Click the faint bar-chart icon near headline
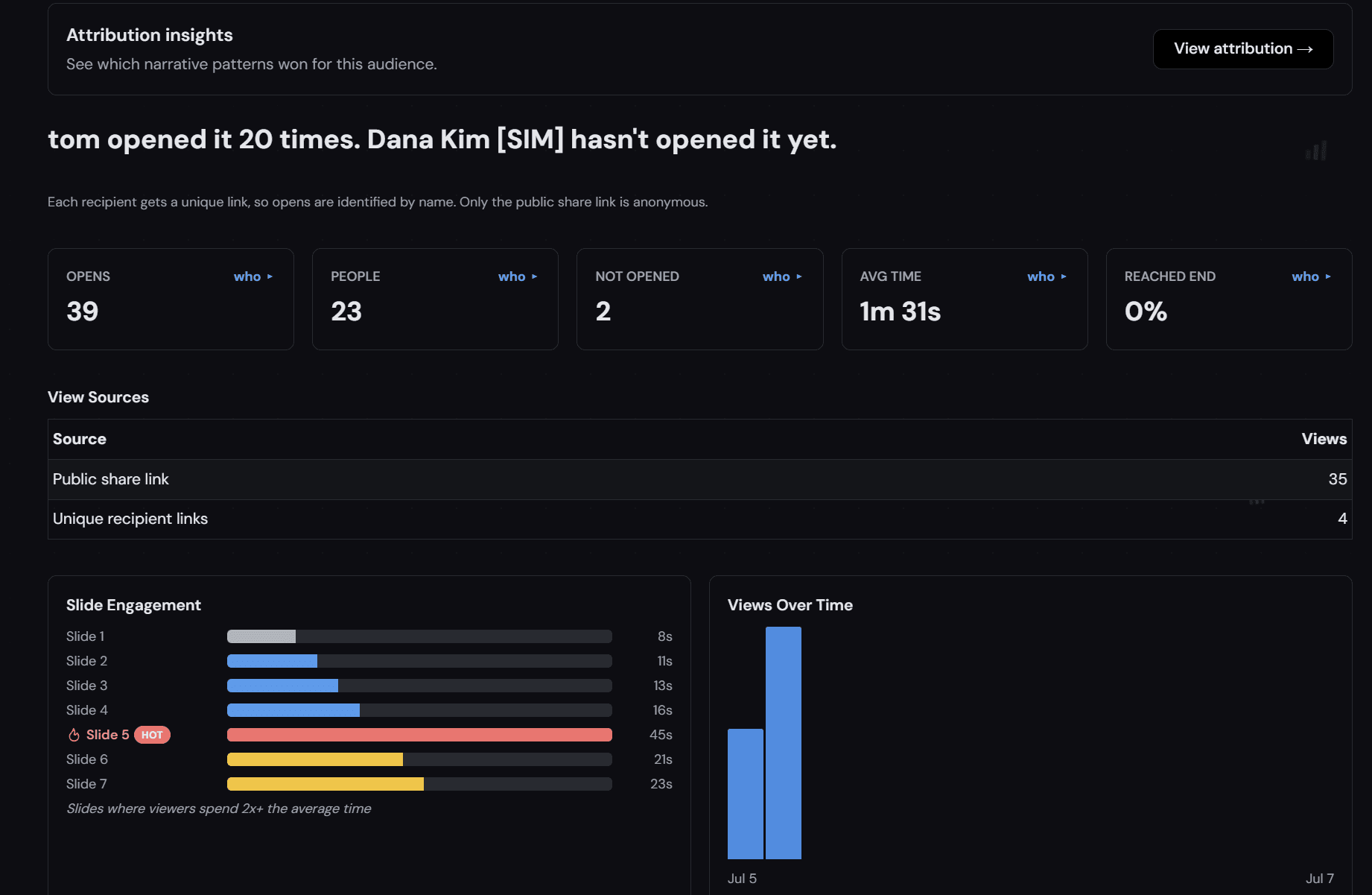 (1316, 151)
